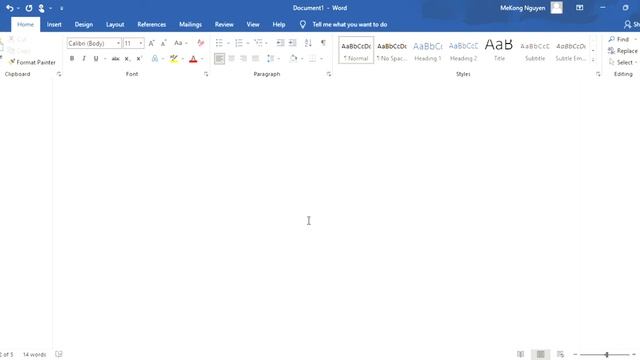
Task: Open the Customize Quick Access Toolbar dropdown
Action: click(x=61, y=8)
